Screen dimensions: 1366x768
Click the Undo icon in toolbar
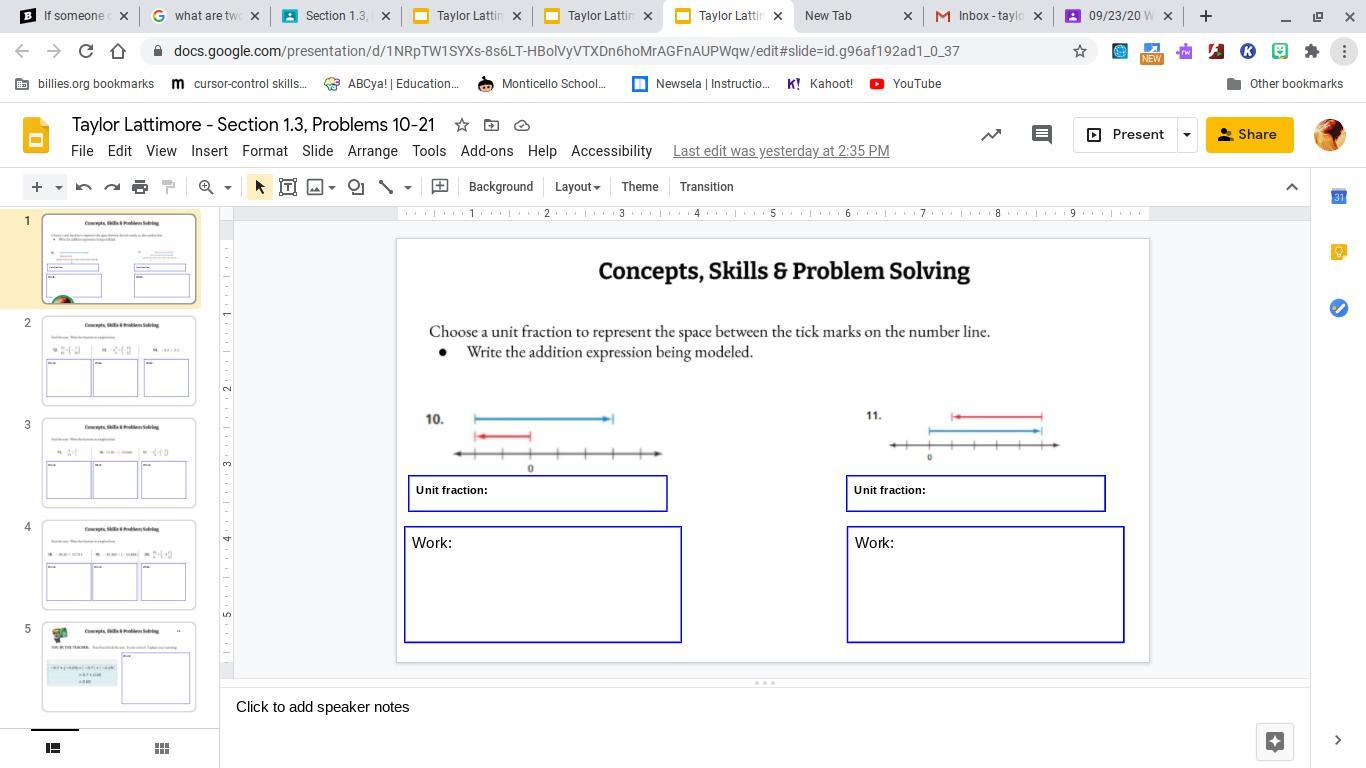click(x=84, y=187)
